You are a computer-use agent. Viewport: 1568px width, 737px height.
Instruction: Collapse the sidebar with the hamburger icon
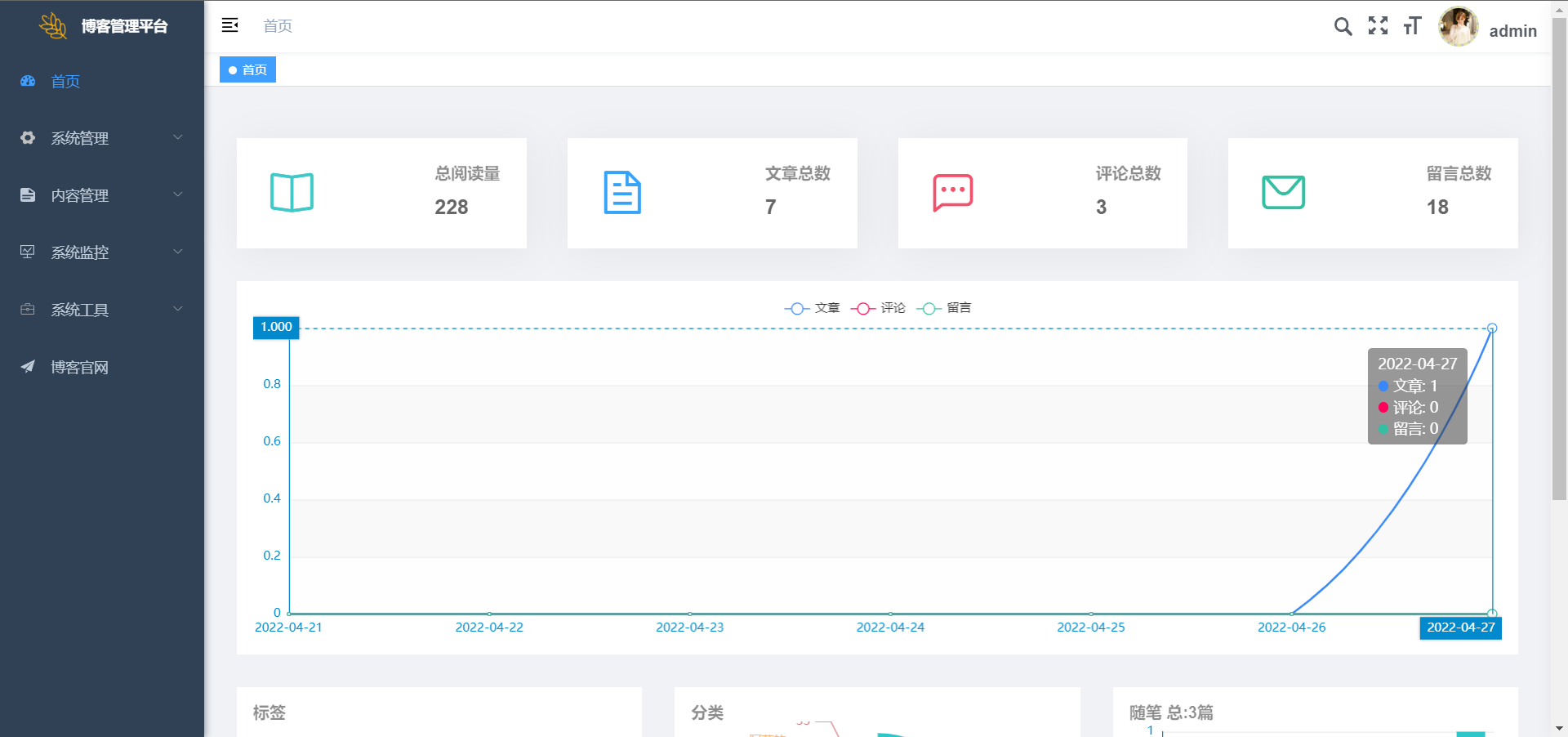coord(229,25)
